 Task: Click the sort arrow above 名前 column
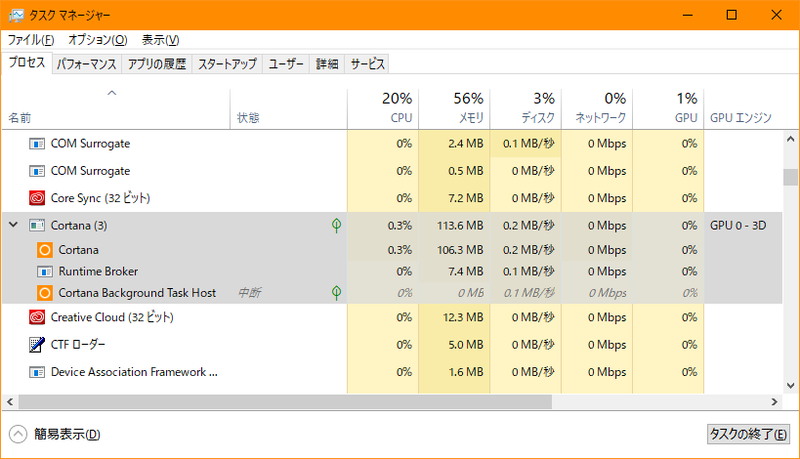112,93
